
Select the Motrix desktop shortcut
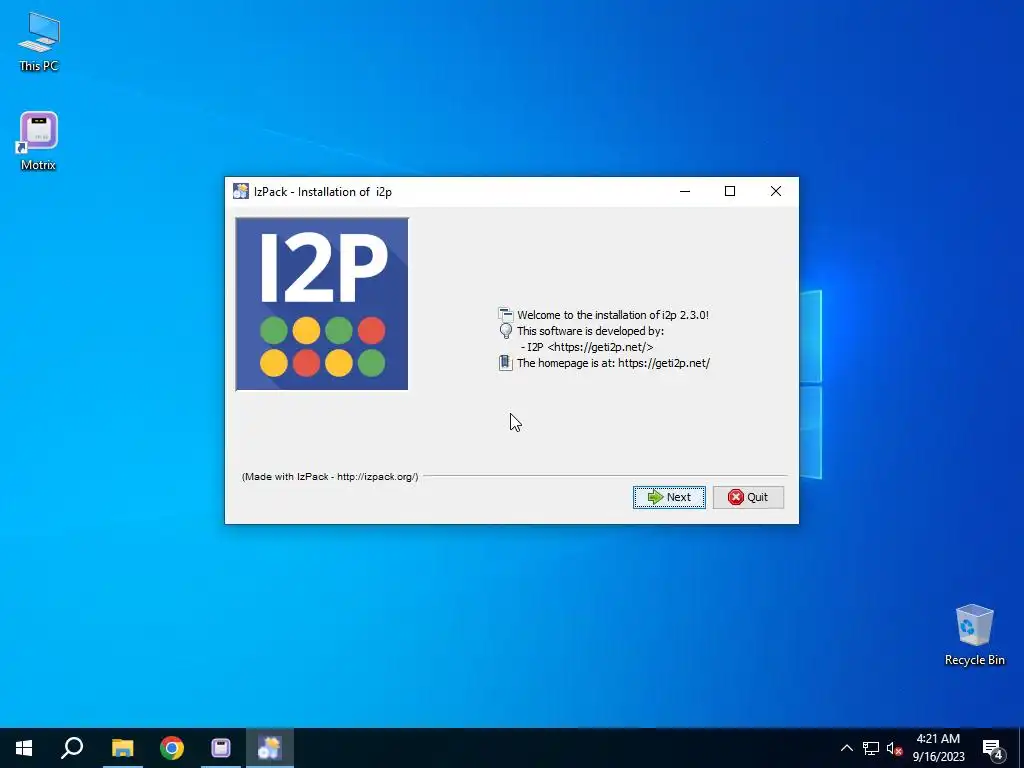pyautogui.click(x=39, y=141)
